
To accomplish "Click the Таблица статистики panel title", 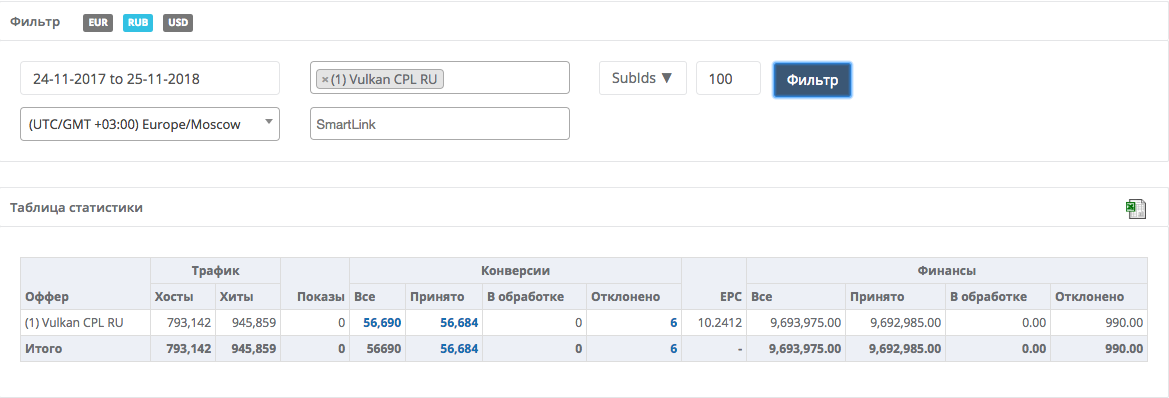I will [76, 208].
